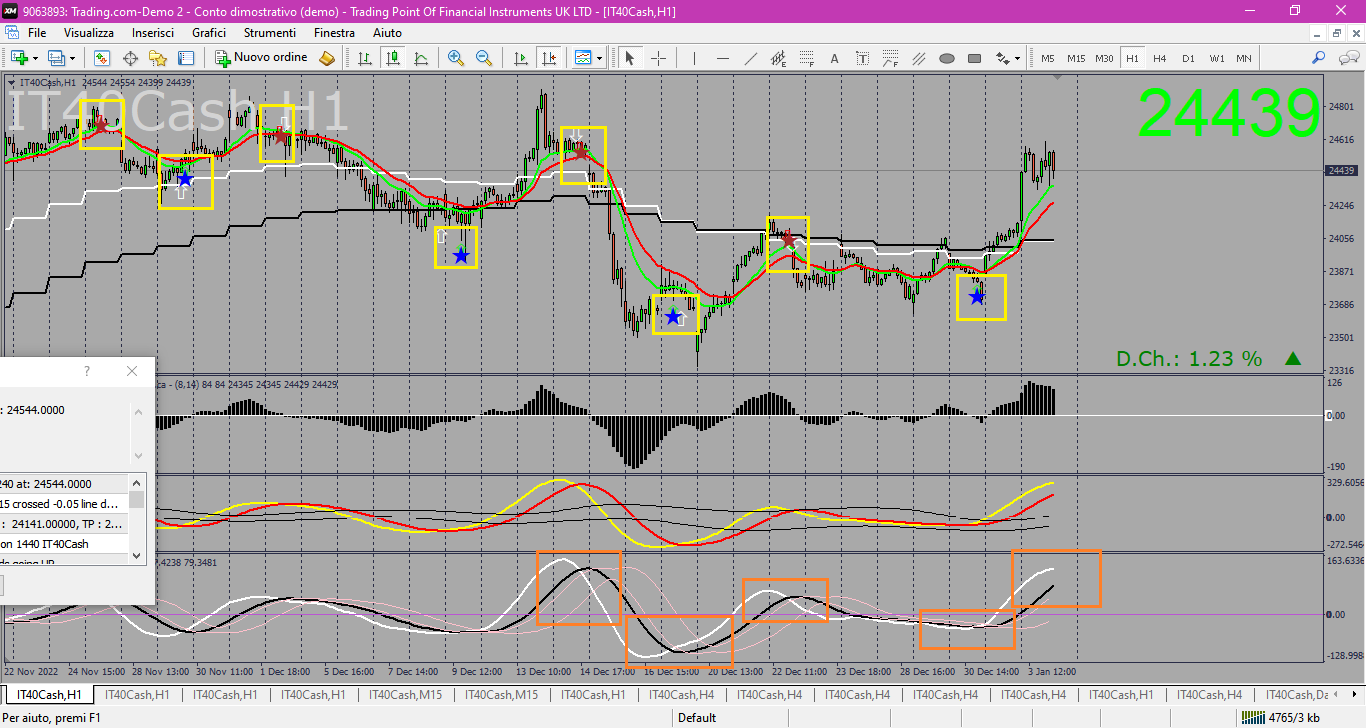This screenshot has width=1366, height=728.
Task: Select the standard cursor arrow tool
Action: pyautogui.click(x=629, y=58)
